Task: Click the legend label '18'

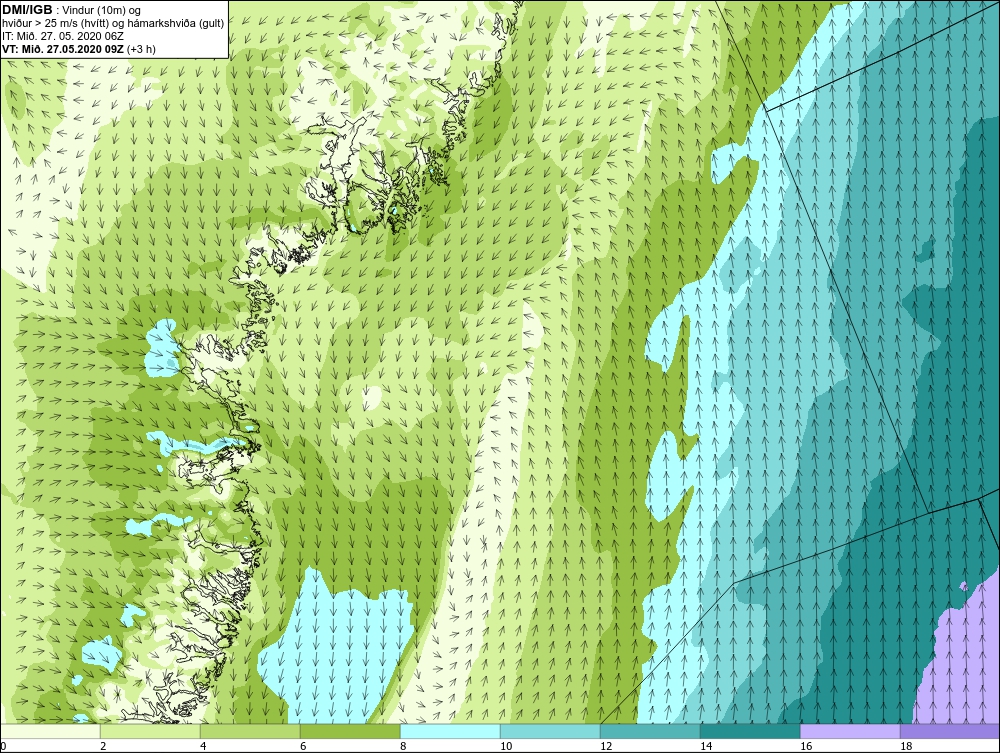Action: [906, 746]
